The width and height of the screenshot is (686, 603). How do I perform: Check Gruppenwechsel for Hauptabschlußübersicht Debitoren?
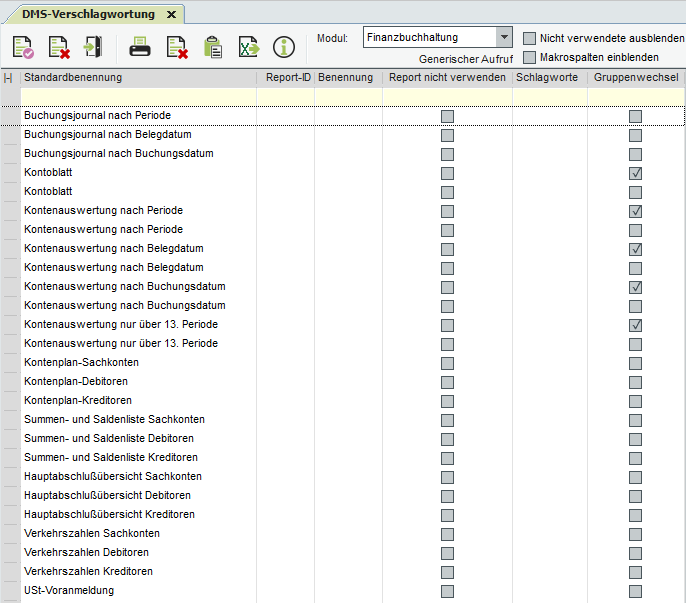tap(635, 496)
